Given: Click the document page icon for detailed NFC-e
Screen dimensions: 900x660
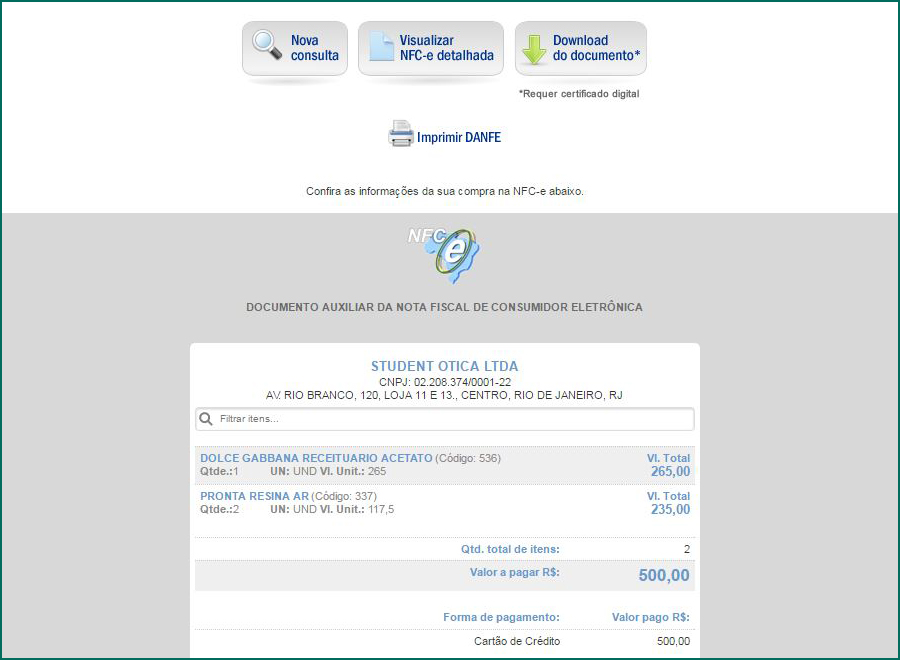Looking at the screenshot, I should tap(381, 47).
